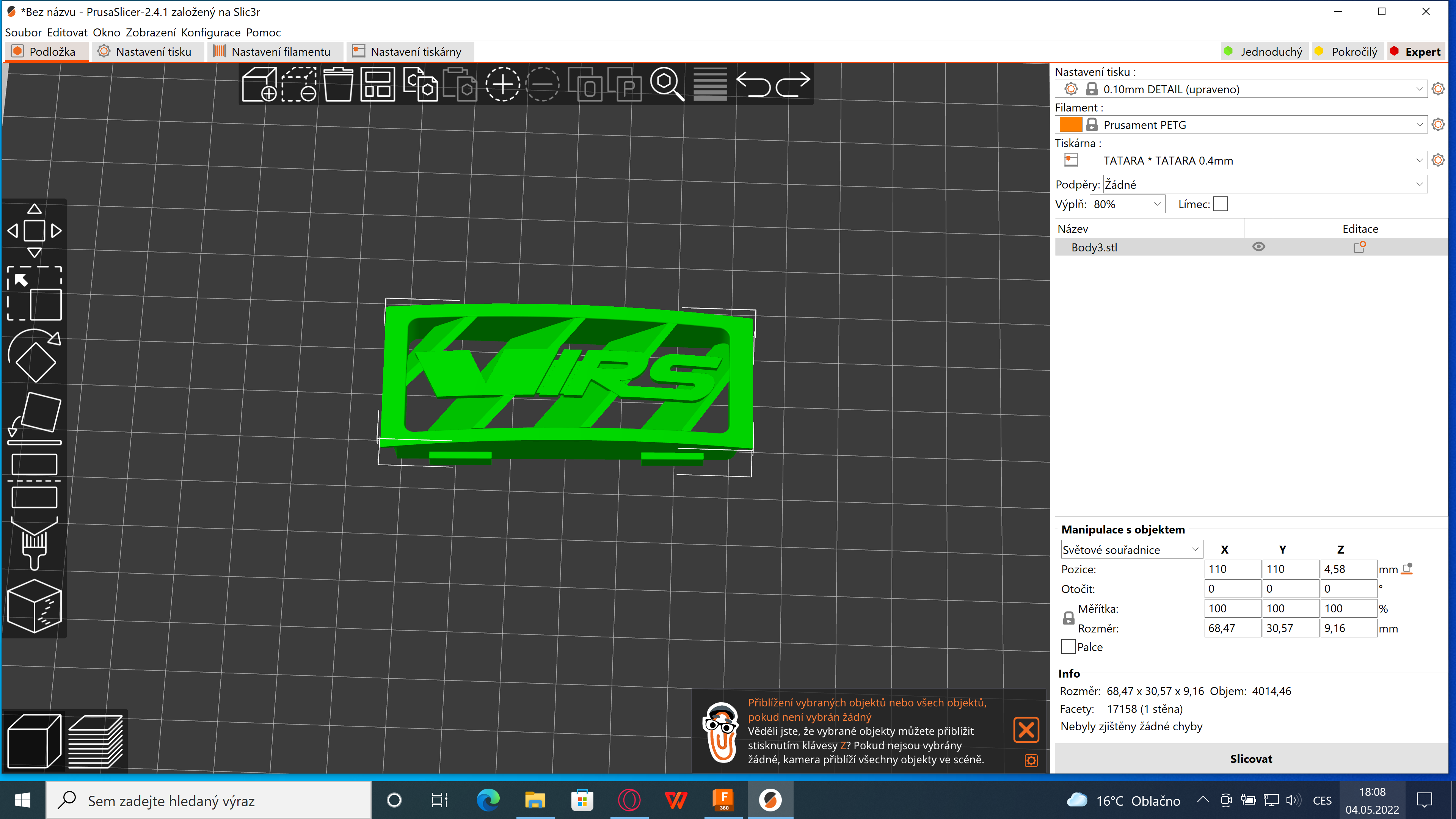Toggle Body3.stl visibility eye
Viewport: 1456px width, 819px height.
[1258, 246]
